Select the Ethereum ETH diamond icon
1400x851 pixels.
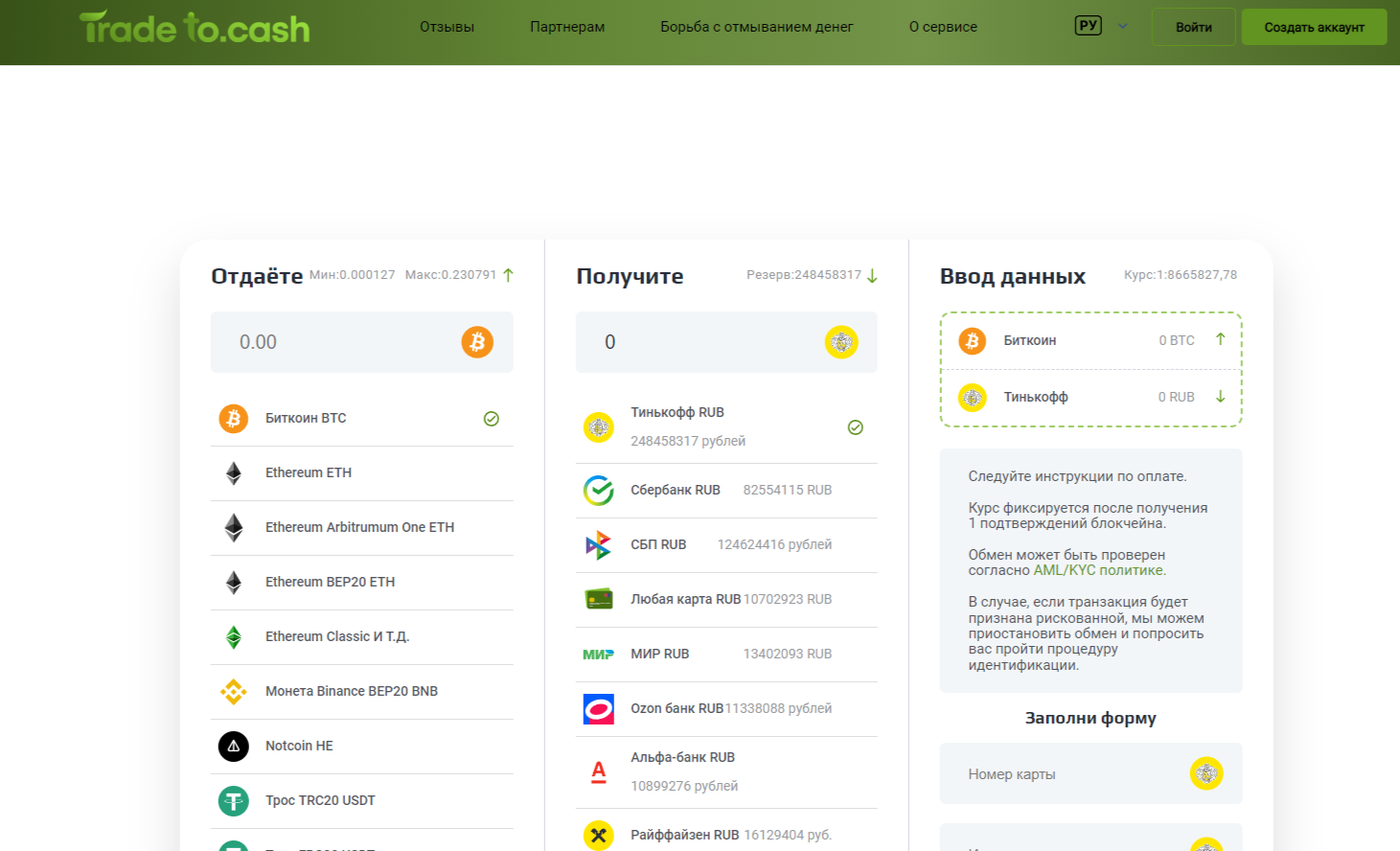click(233, 473)
